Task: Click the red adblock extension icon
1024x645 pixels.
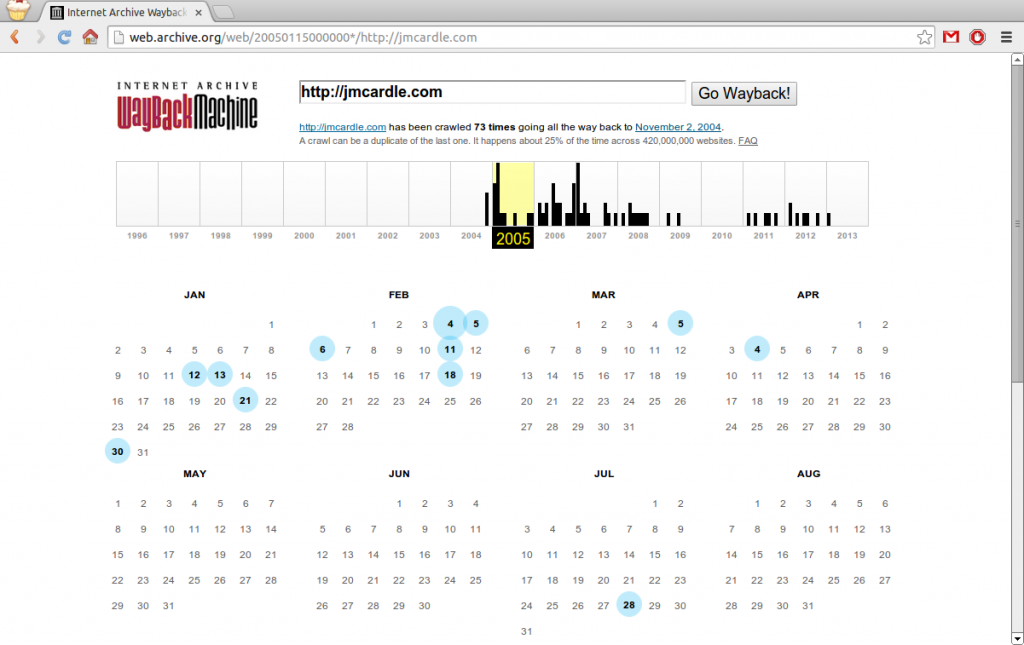Action: (977, 37)
